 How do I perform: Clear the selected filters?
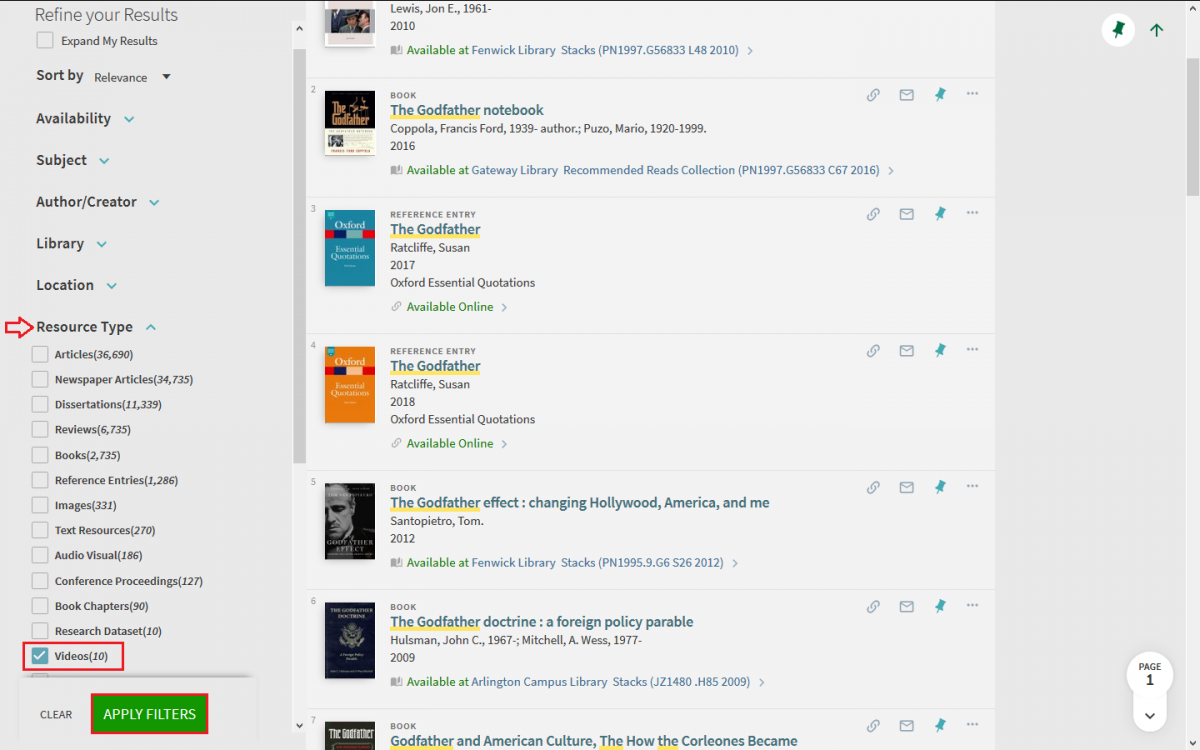point(56,715)
